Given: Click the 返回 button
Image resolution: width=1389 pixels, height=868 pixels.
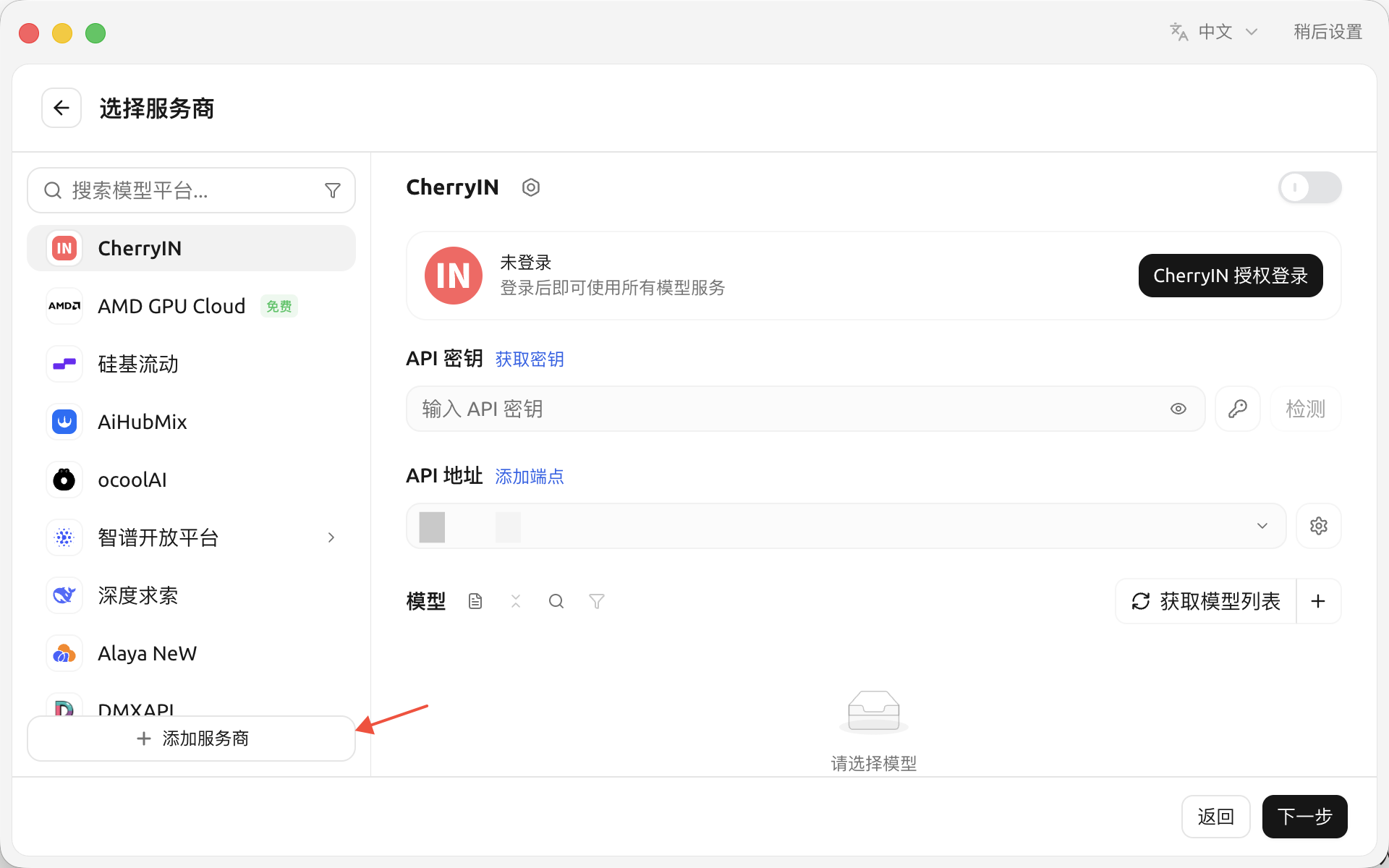Looking at the screenshot, I should 1215,817.
